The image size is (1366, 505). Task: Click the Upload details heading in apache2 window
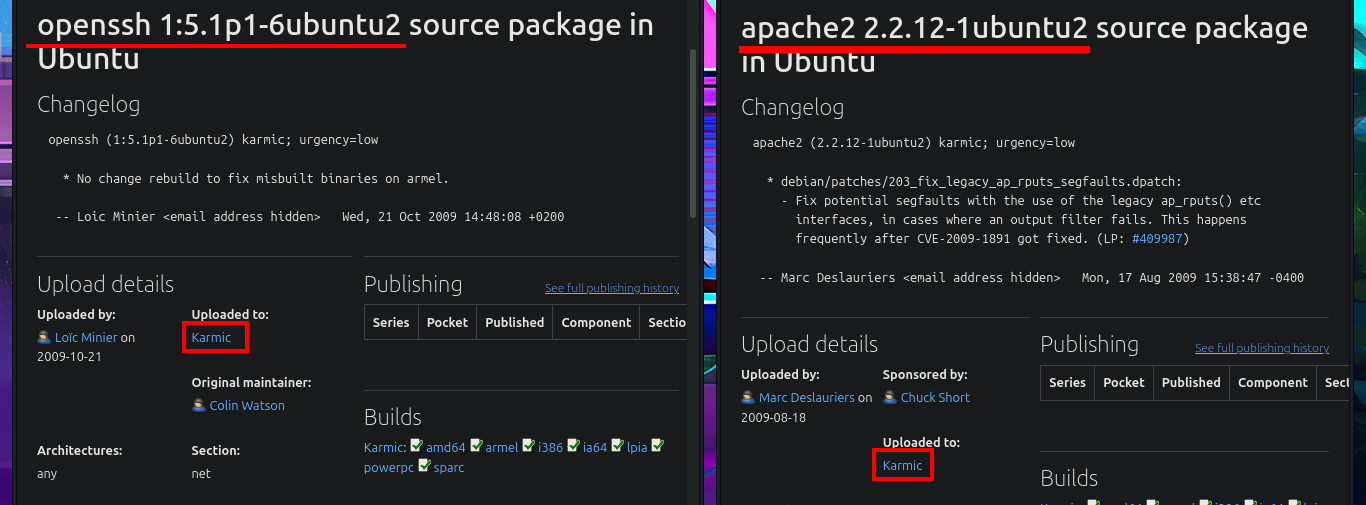pyautogui.click(x=809, y=344)
